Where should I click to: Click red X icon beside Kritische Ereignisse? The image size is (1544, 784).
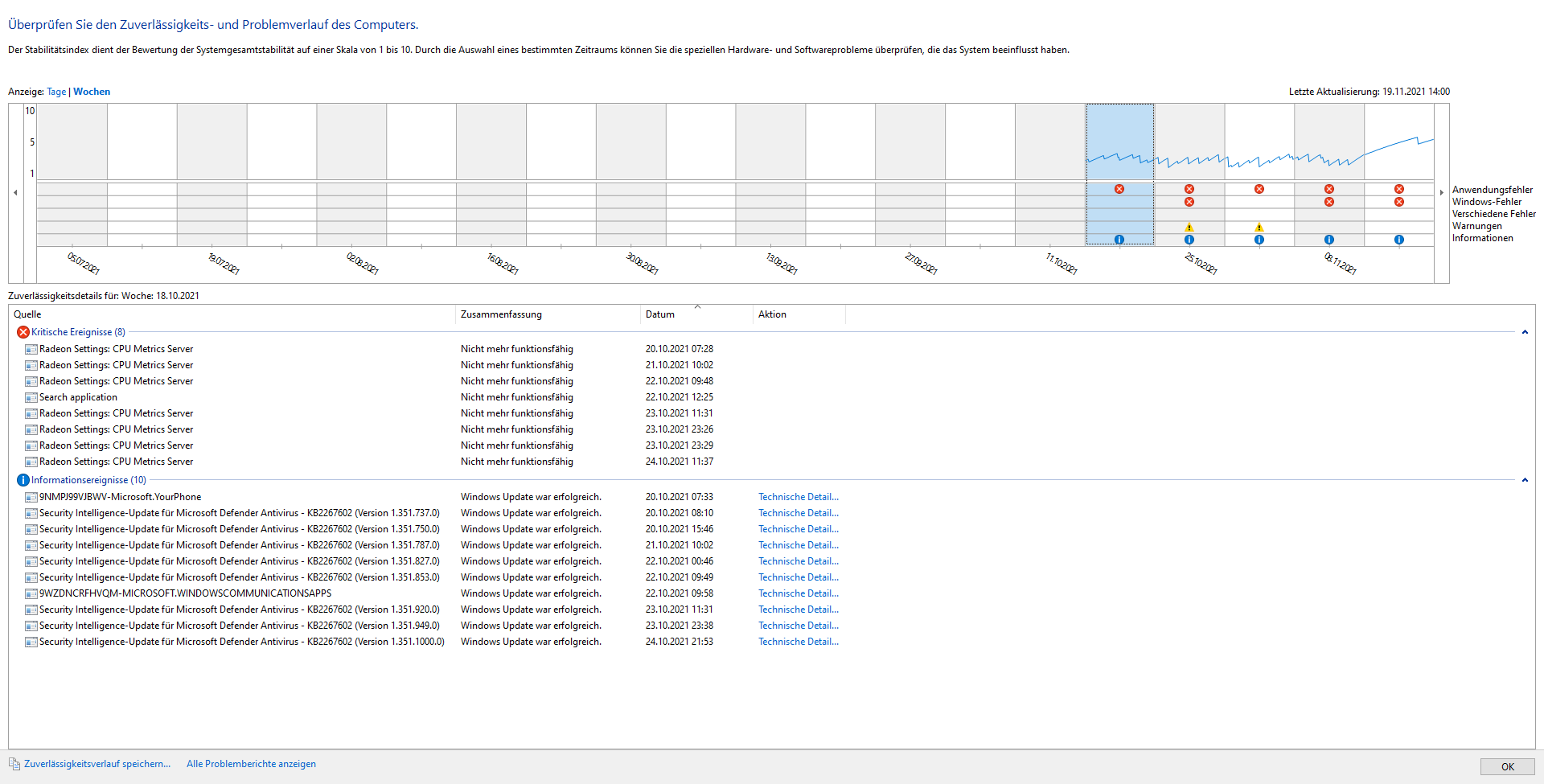click(x=23, y=332)
